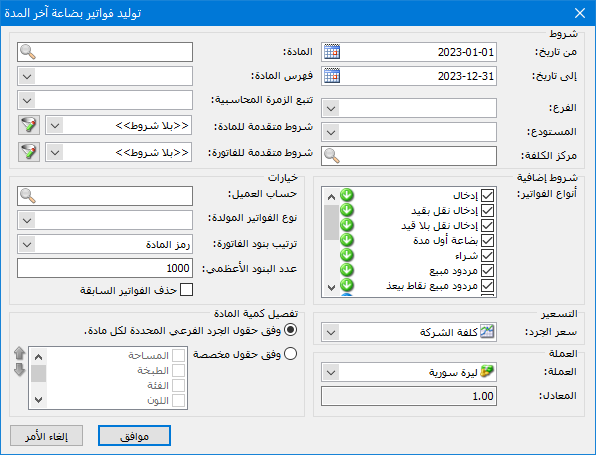
Task: Click move-up arrow beside custom fields list
Action: [x=19, y=354]
